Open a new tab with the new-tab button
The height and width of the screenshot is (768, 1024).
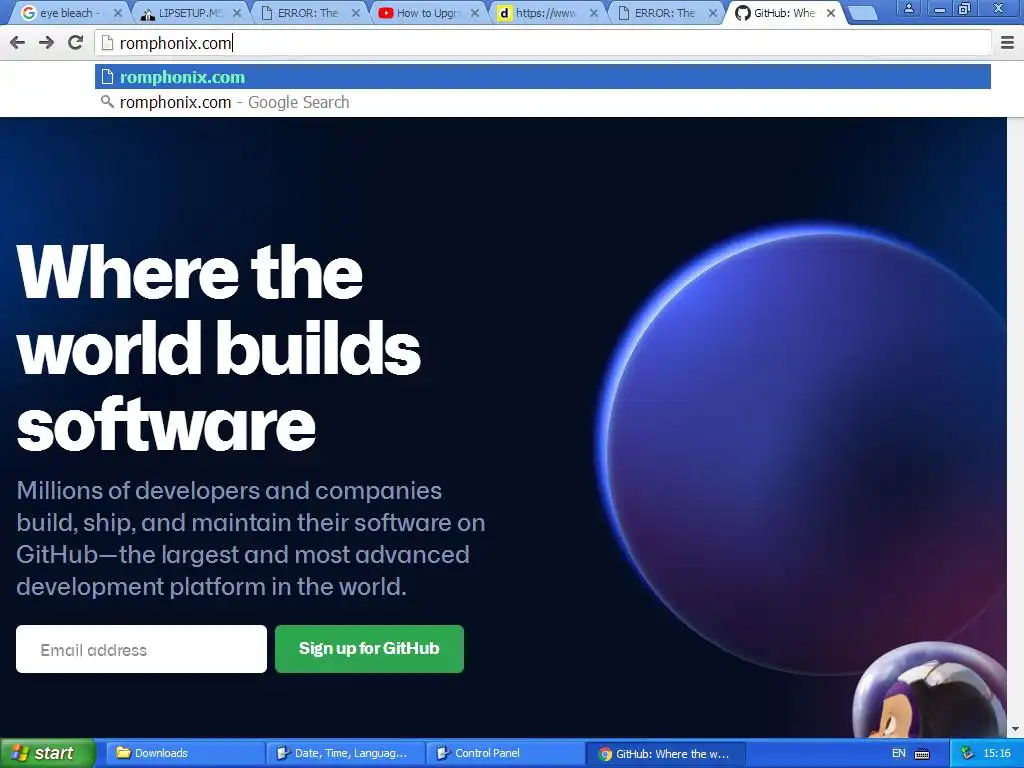(863, 14)
